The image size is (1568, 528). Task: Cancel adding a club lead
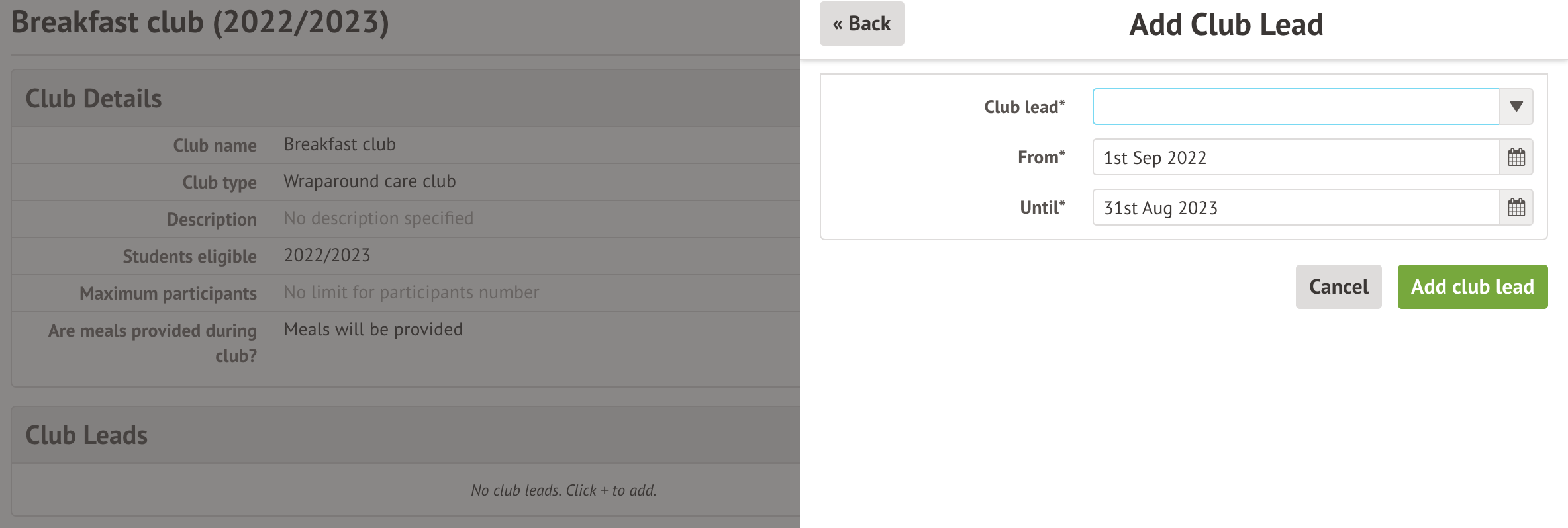[1338, 286]
